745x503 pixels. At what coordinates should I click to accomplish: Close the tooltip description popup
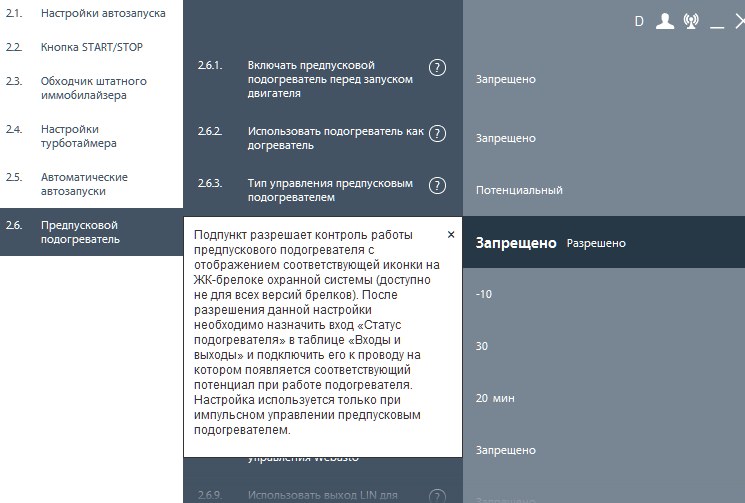[x=451, y=234]
